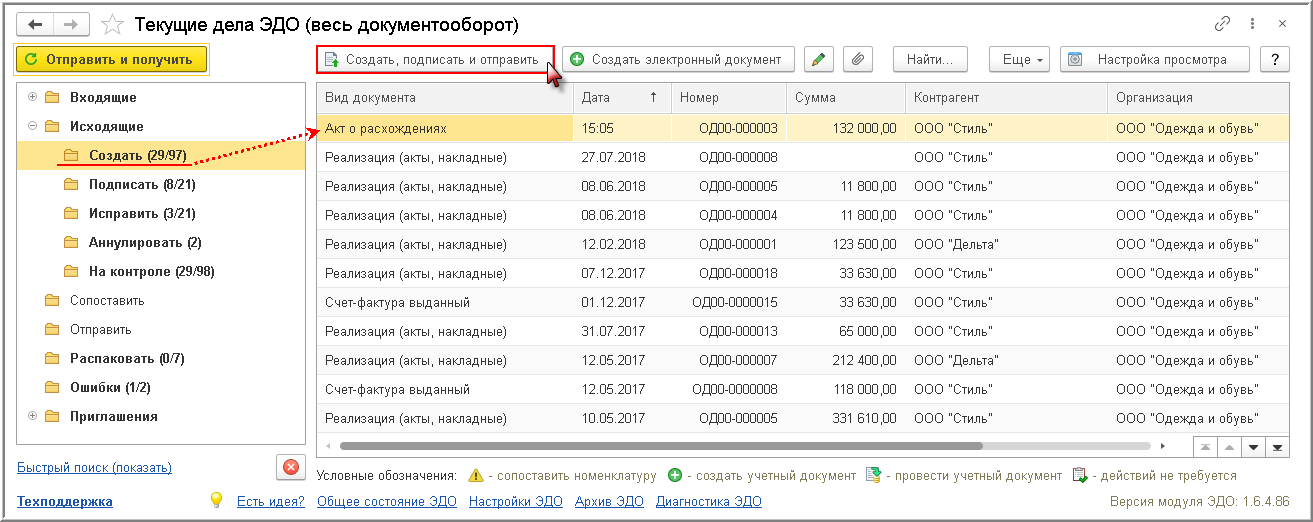Click the horizontal scrollbar under the table
The height and width of the screenshot is (522, 1313).
pyautogui.click(x=660, y=446)
